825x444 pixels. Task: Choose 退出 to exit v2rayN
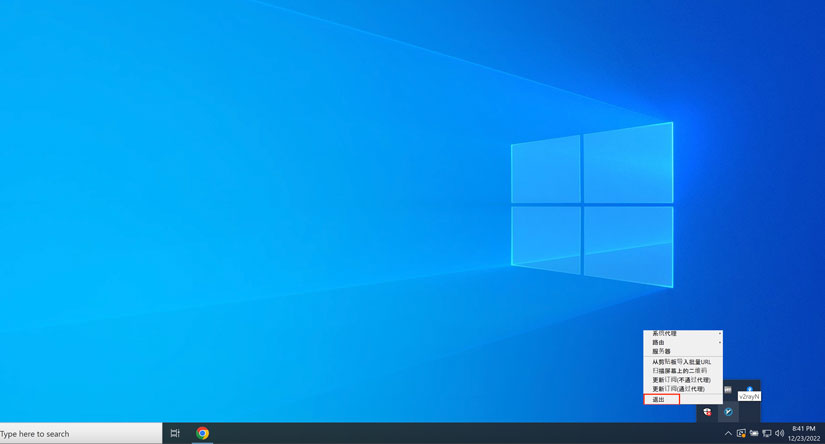pyautogui.click(x=662, y=399)
